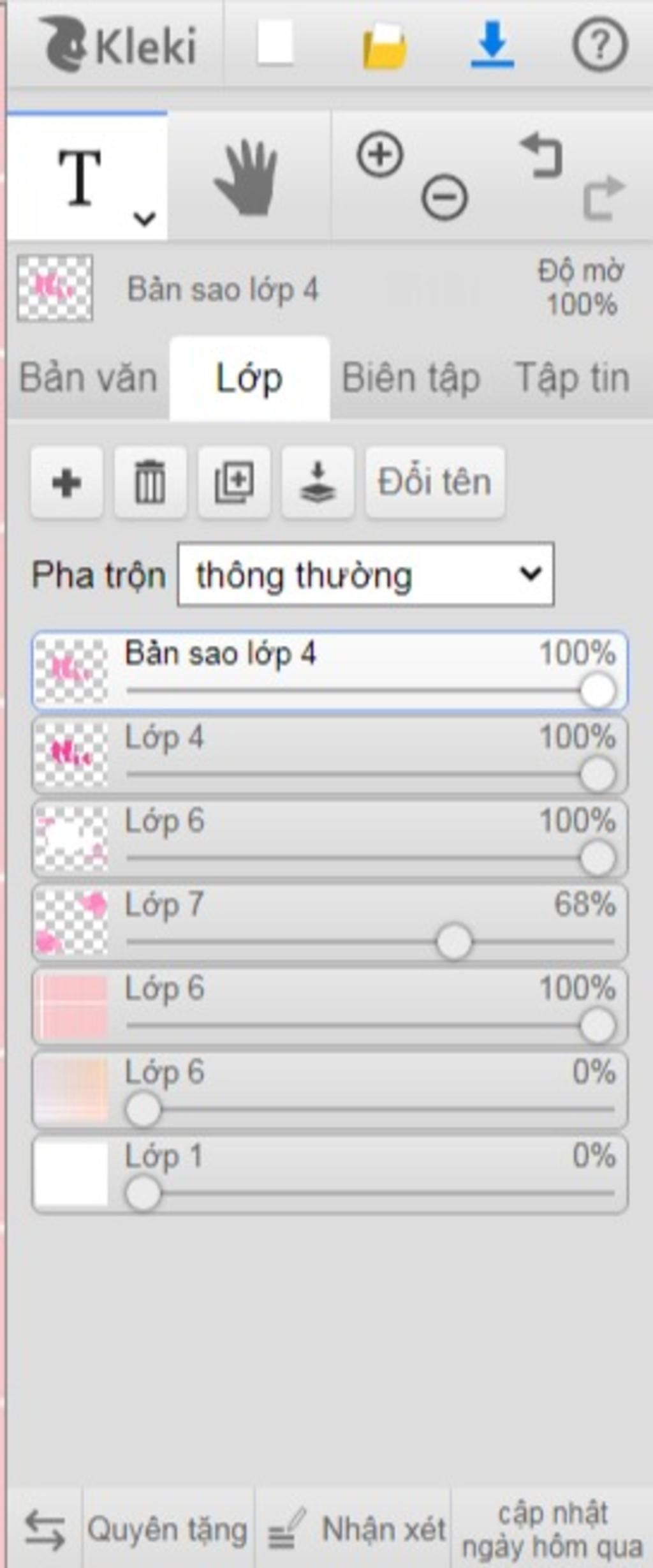Switch to the Tập tin tab
The height and width of the screenshot is (1568, 653).
pos(572,378)
